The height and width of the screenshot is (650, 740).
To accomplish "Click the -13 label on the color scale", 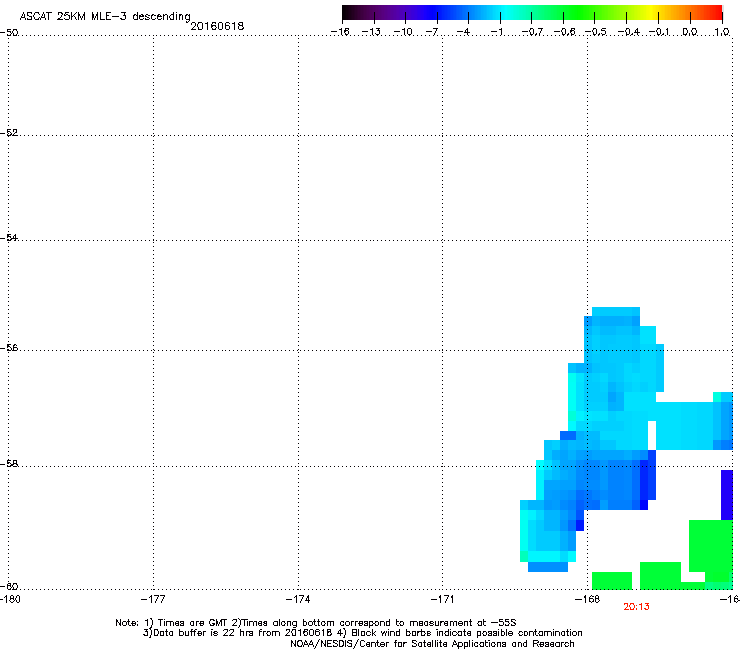I will click(371, 32).
